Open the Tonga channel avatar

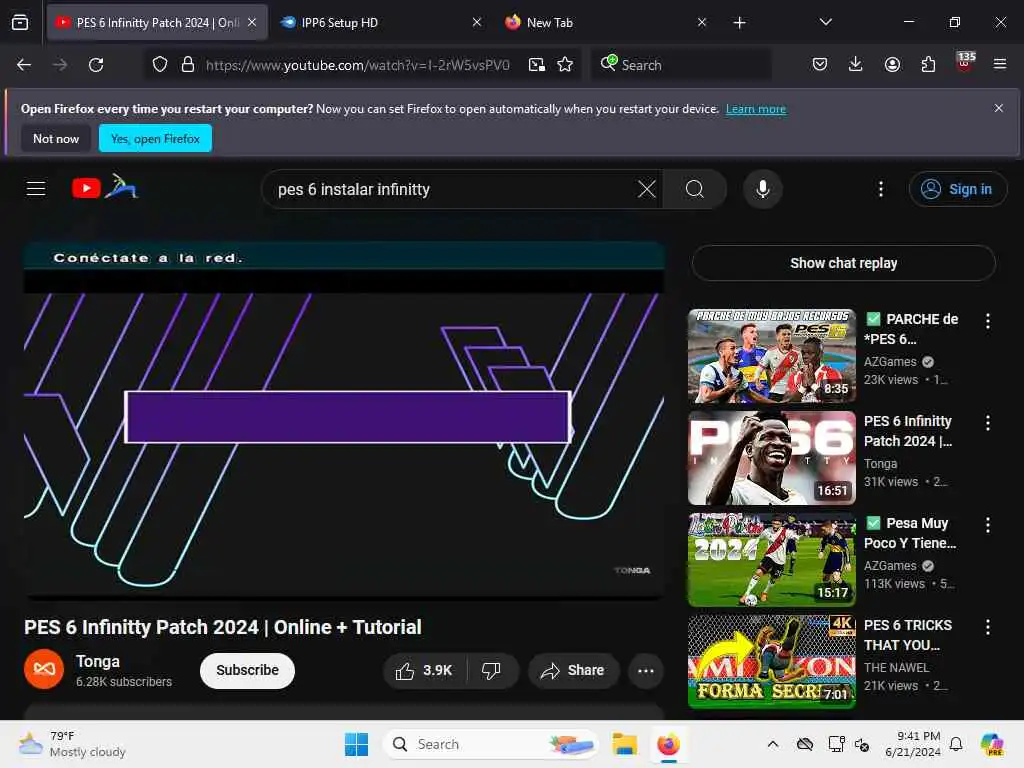click(44, 669)
